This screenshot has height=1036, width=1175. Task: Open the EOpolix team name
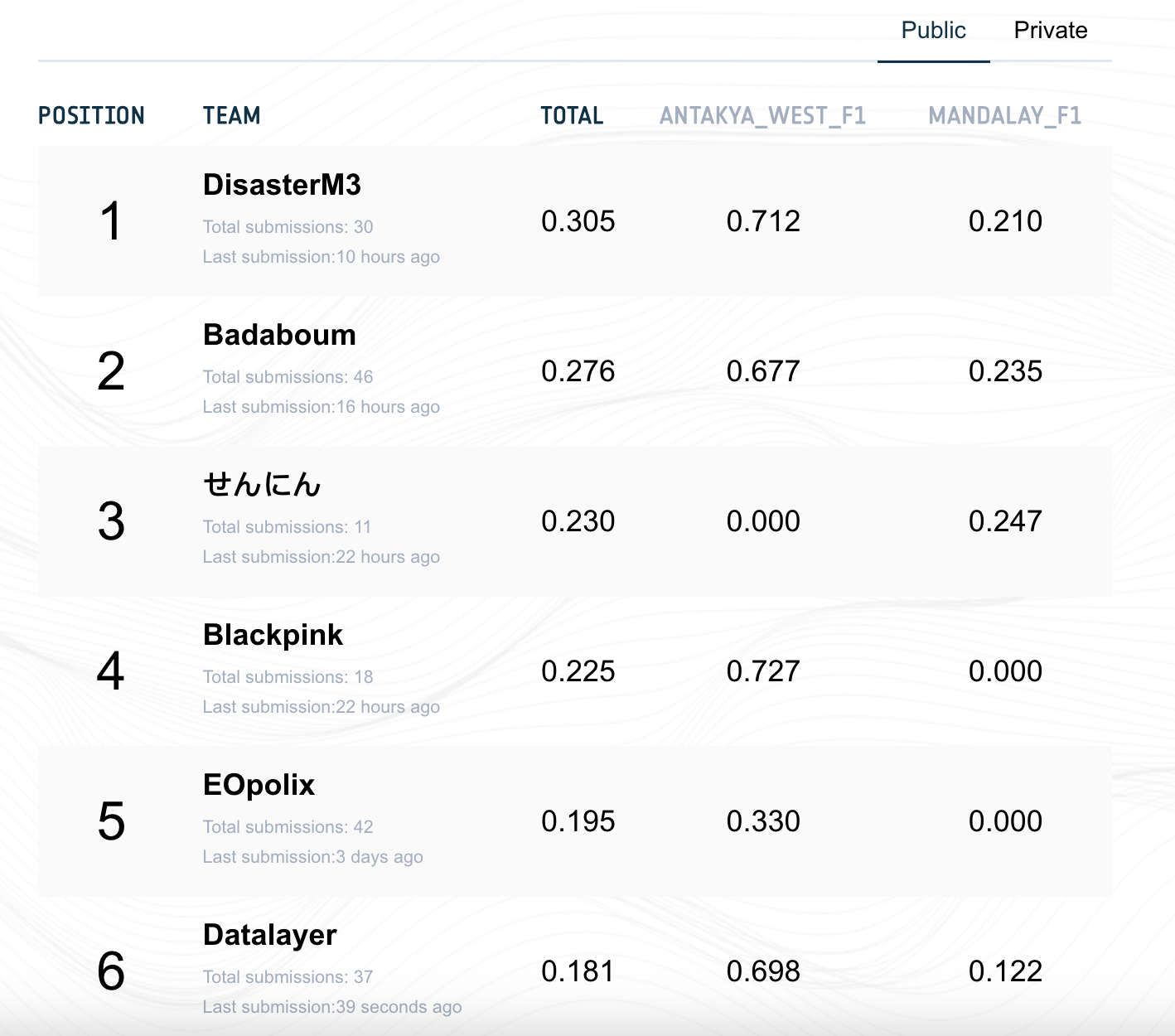[x=259, y=785]
